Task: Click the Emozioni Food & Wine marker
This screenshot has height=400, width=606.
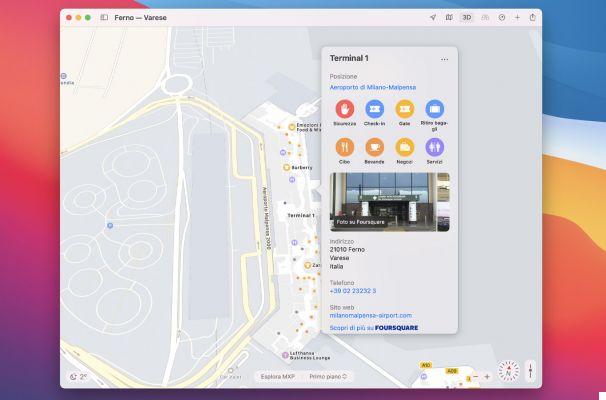Action: coord(292,126)
